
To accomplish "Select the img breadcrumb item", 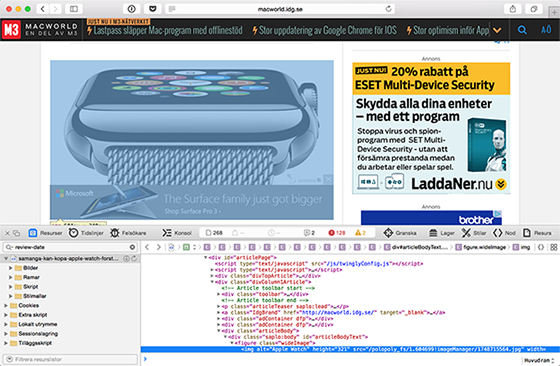I will coord(521,247).
